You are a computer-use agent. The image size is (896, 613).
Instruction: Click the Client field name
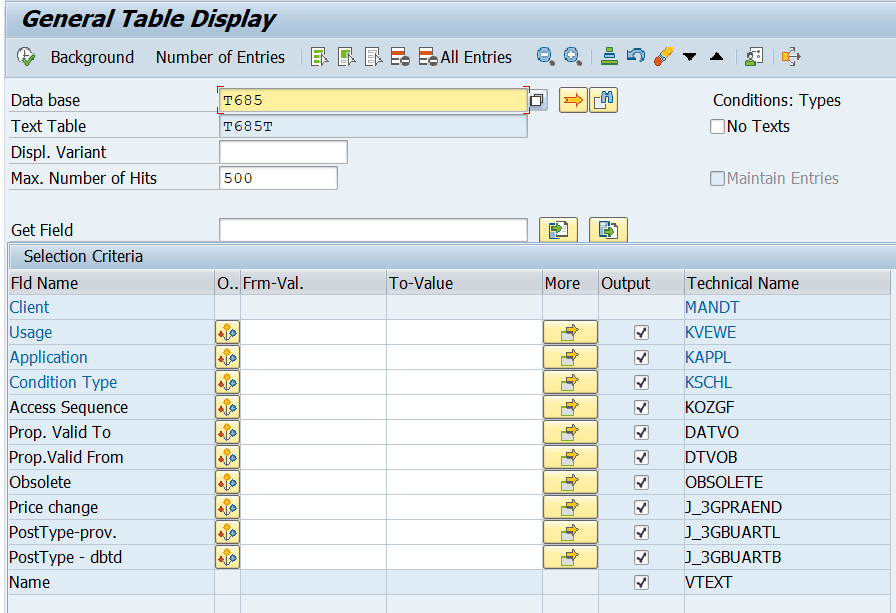point(29,307)
